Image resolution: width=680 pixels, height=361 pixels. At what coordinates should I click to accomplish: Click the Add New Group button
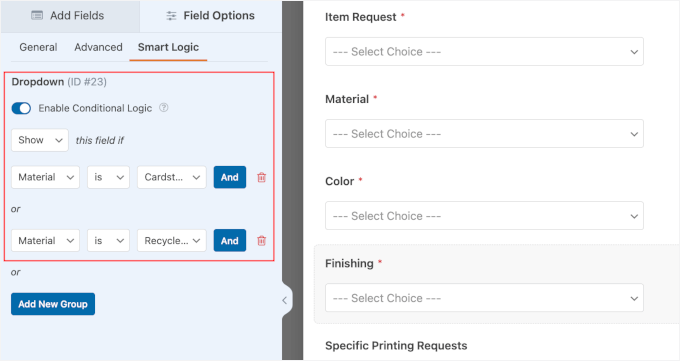[53, 304]
